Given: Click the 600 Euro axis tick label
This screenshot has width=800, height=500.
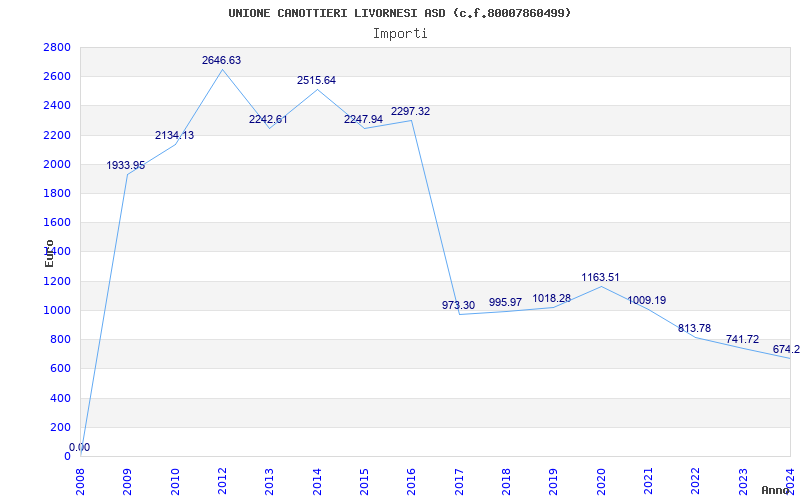Looking at the screenshot, I should point(60,368).
